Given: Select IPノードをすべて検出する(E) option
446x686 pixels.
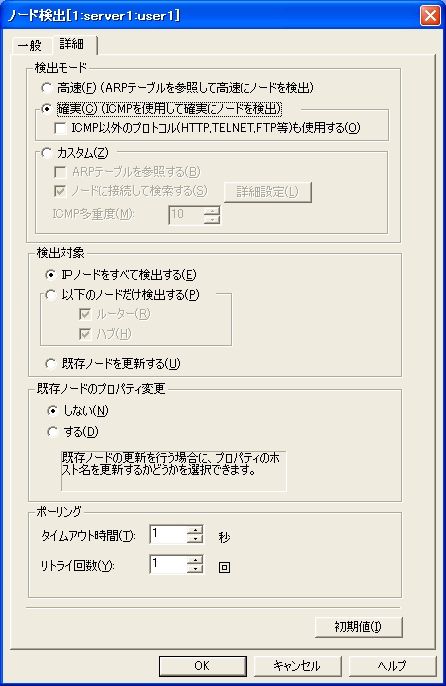Looking at the screenshot, I should (51, 275).
